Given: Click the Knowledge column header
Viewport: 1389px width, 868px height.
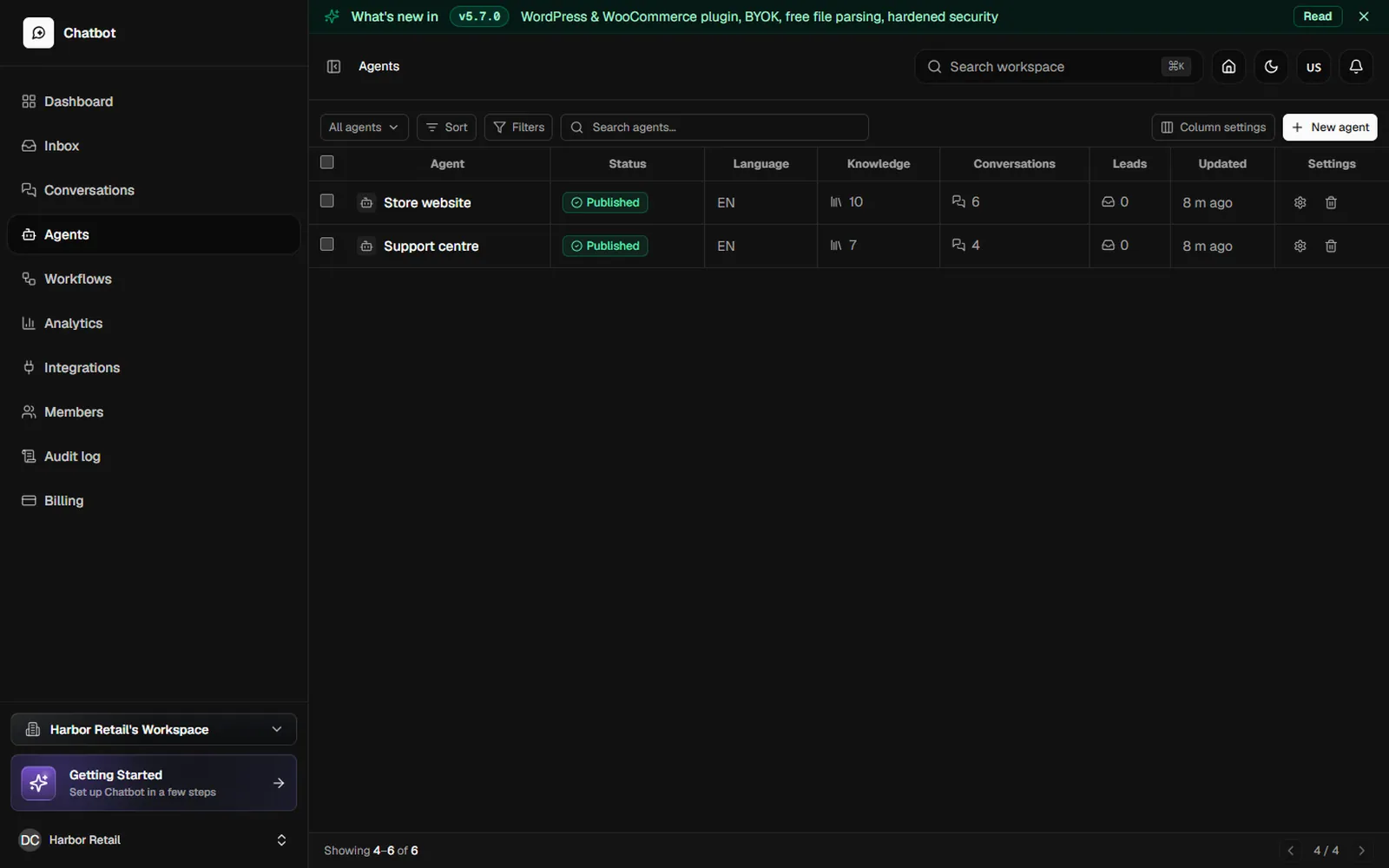Looking at the screenshot, I should [879, 163].
